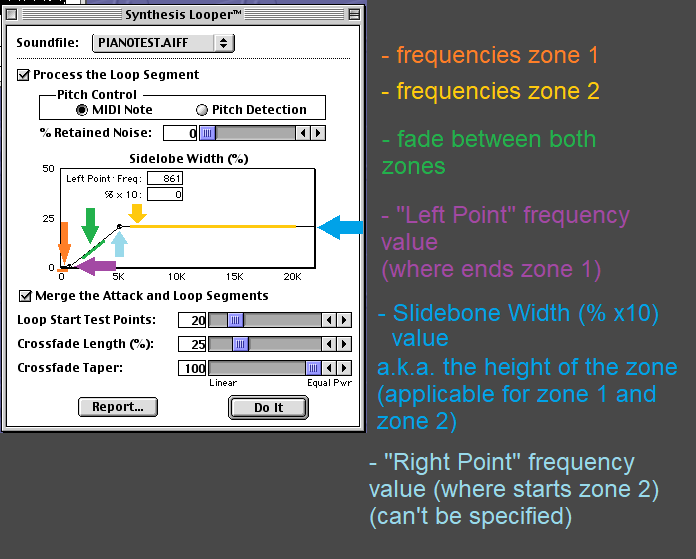The image size is (696, 559).
Task: Click Crossfade Length slider thumb
Action: [x=240, y=344]
